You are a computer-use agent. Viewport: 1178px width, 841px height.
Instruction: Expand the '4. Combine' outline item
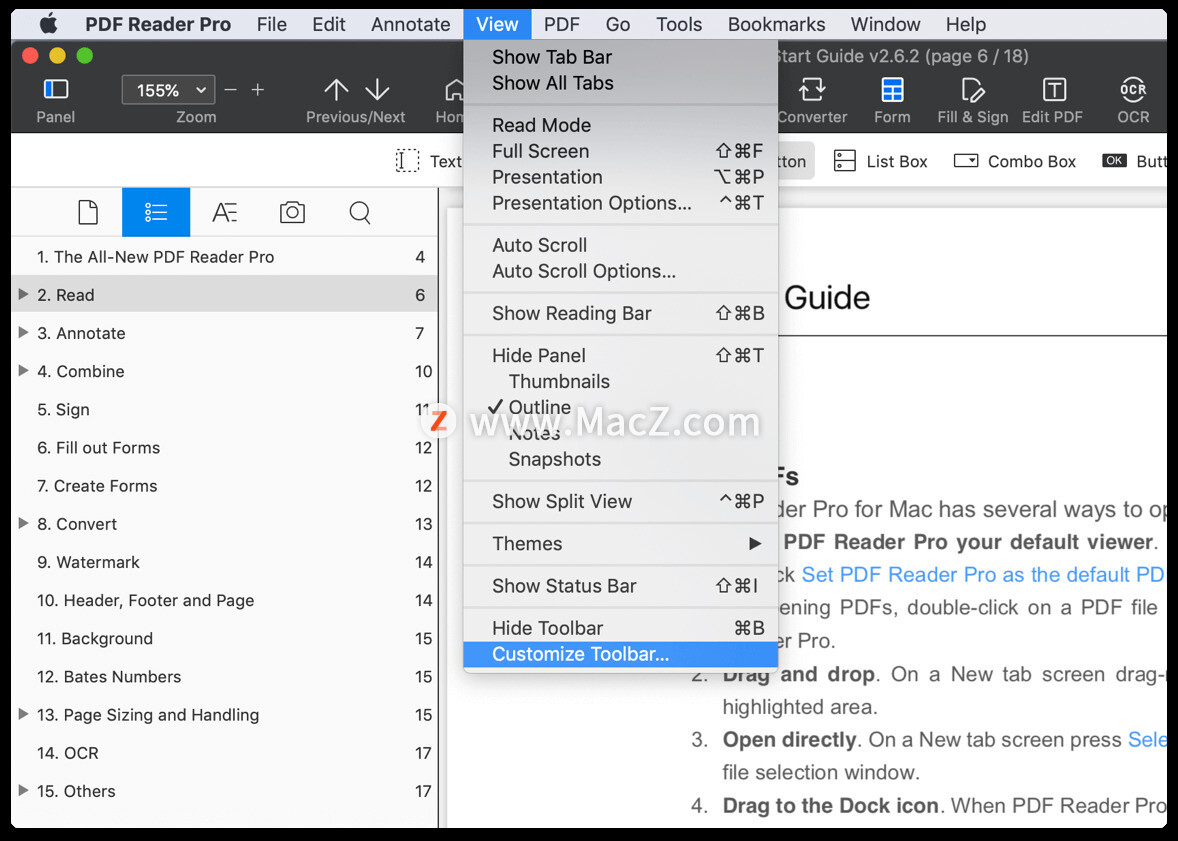[23, 371]
